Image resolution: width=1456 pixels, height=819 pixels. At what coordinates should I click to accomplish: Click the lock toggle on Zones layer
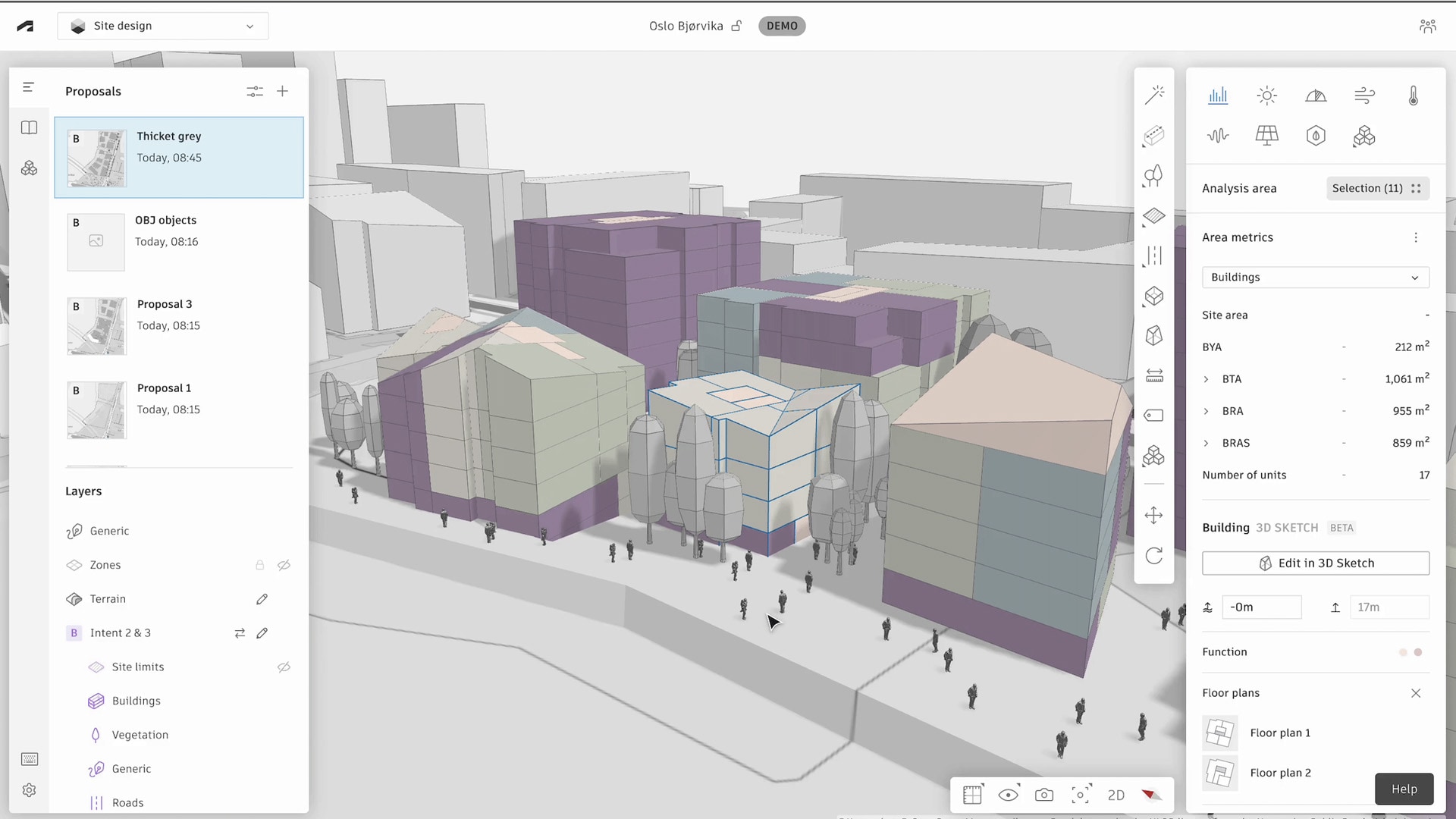(x=260, y=565)
